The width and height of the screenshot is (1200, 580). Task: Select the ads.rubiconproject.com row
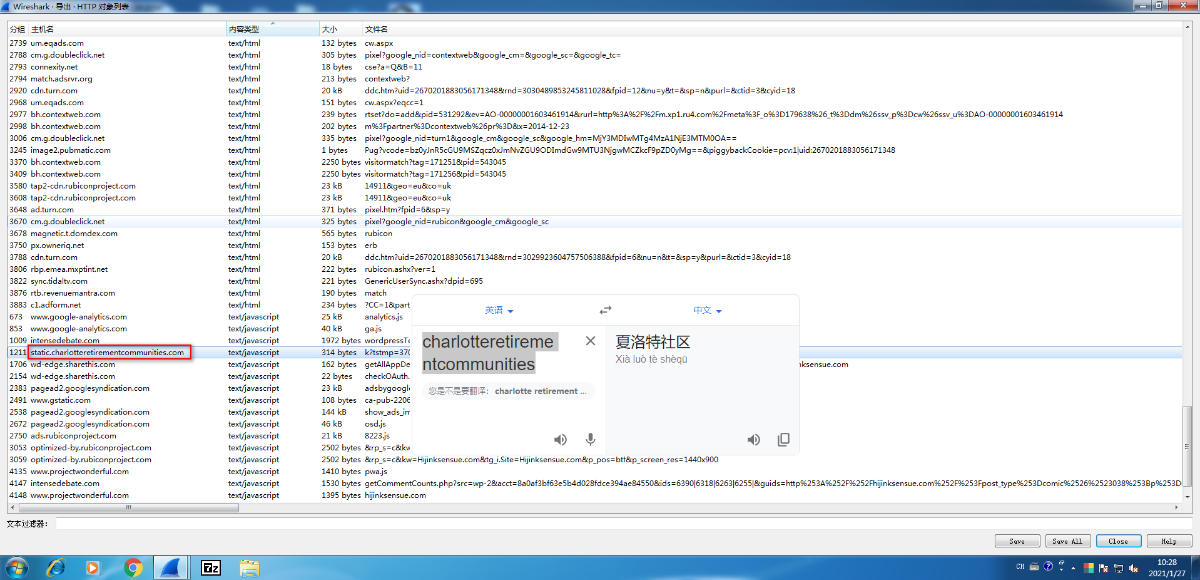(593, 436)
